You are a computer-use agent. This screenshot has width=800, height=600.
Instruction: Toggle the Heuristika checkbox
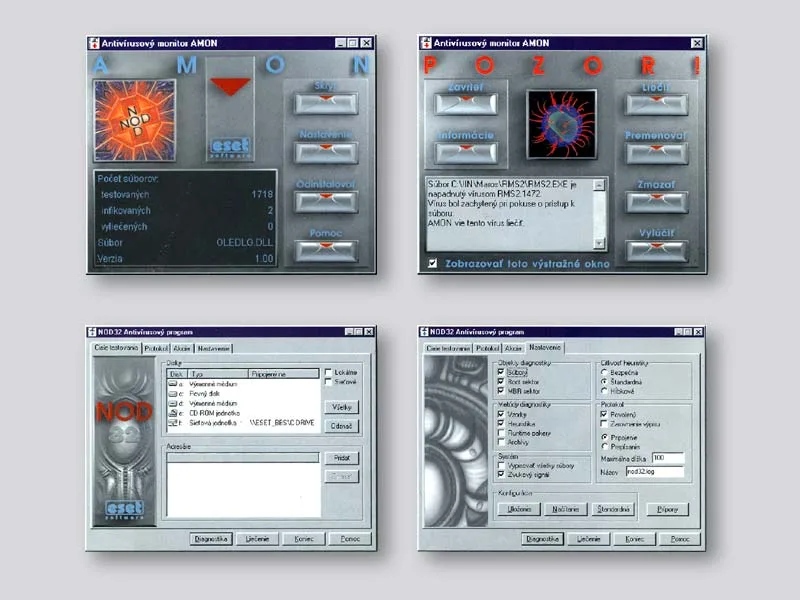[x=501, y=423]
